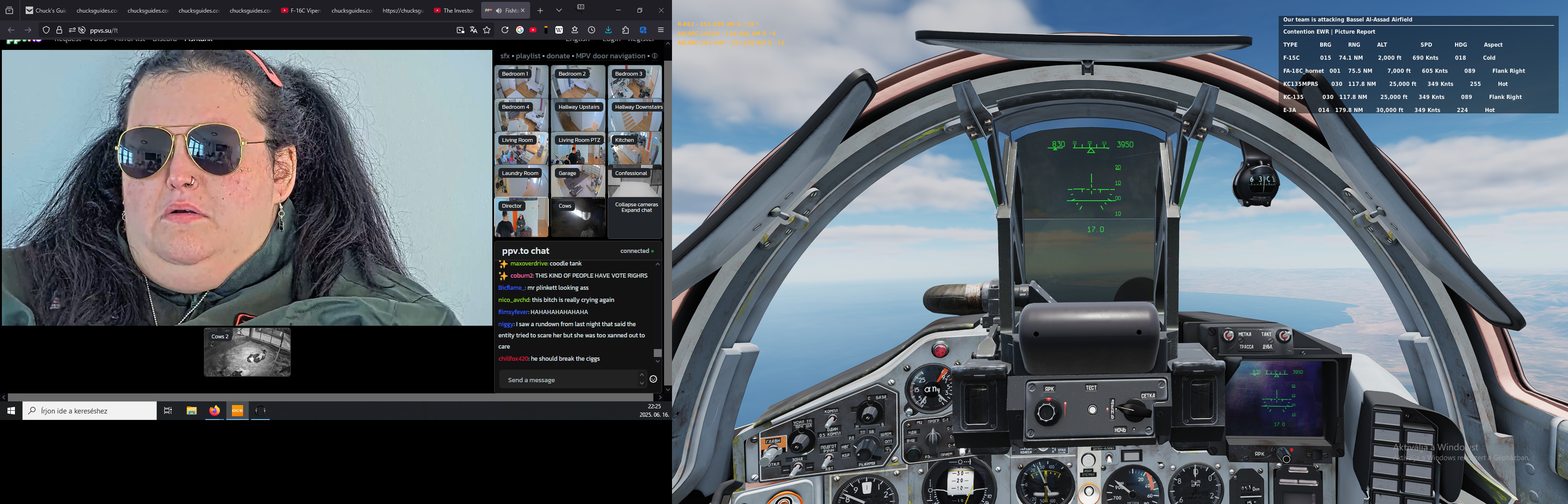This screenshot has height=504, width=1568.
Task: Open File Explorer from taskbar
Action: coord(192,411)
